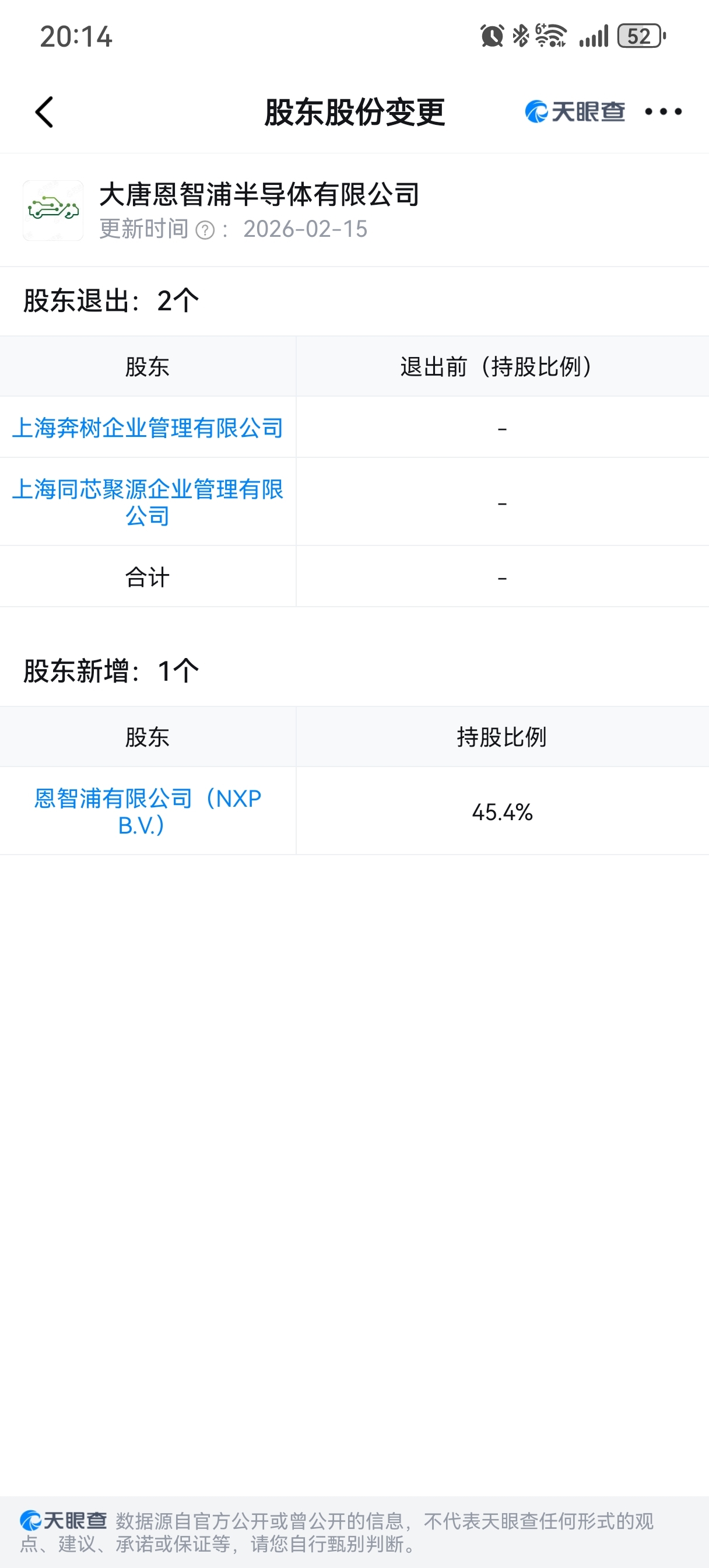Tap the back arrow icon
709x1568 pixels.
(x=44, y=112)
